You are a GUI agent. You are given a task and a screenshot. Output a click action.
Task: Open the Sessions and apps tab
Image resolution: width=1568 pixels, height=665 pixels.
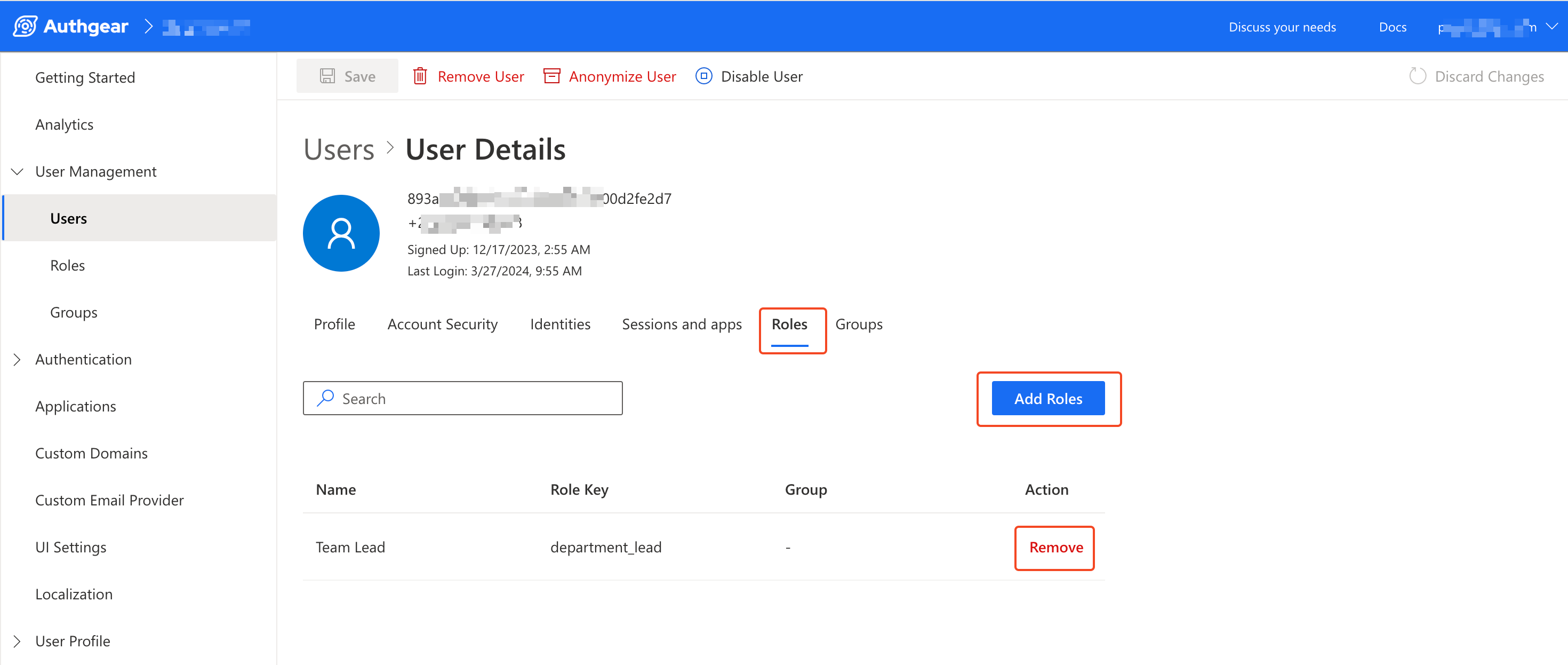[x=681, y=324]
